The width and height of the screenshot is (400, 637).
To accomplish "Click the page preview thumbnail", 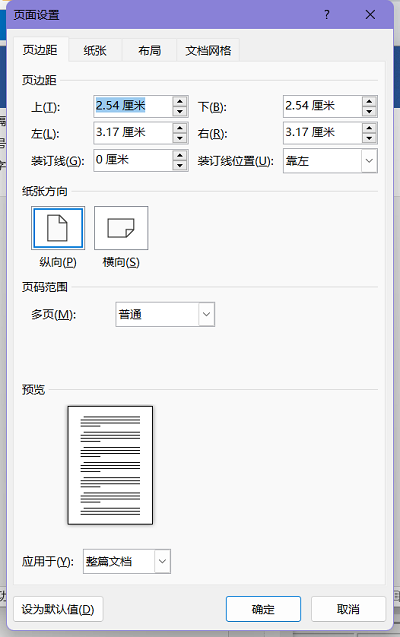I will tap(110, 465).
